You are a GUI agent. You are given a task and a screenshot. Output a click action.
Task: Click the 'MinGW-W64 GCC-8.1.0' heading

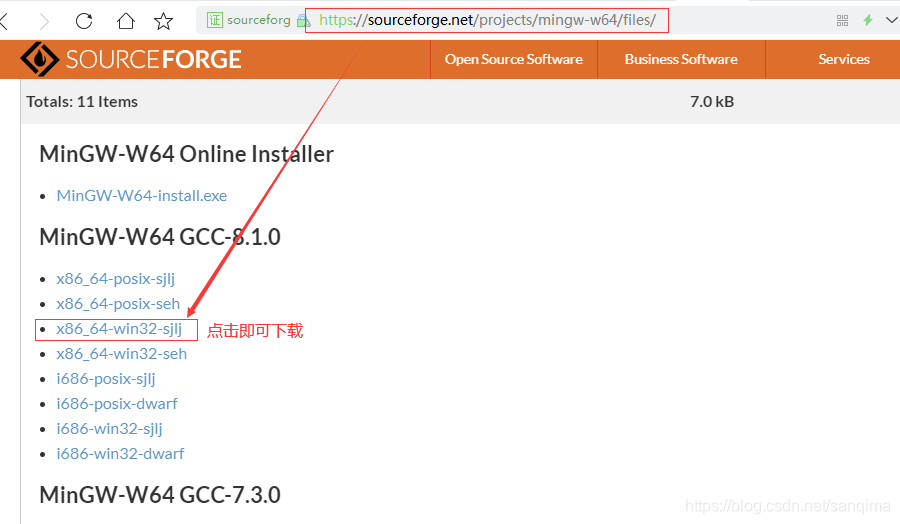[x=160, y=236]
